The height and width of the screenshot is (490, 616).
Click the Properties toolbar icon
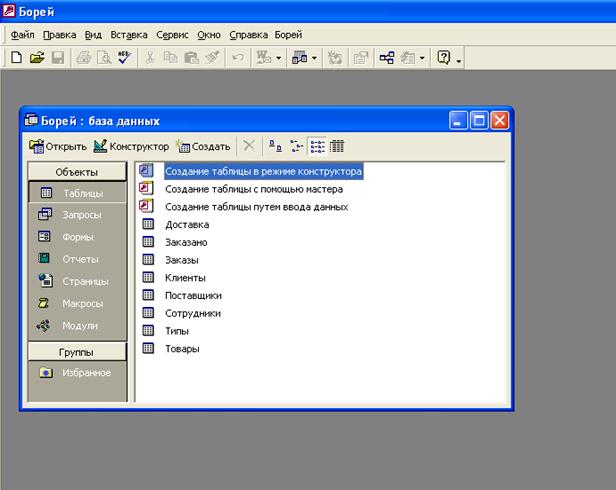(x=361, y=58)
